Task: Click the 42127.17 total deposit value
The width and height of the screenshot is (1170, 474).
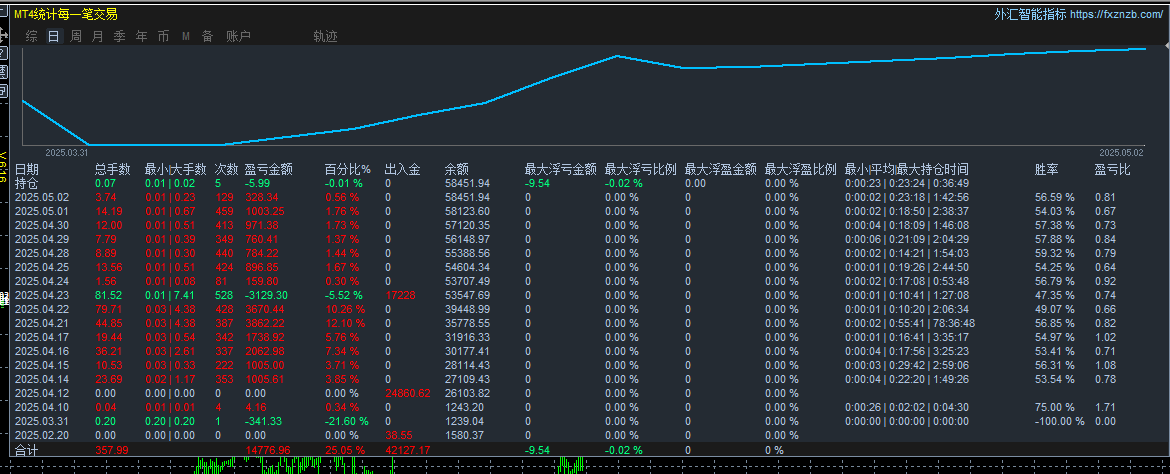Action: pos(407,450)
